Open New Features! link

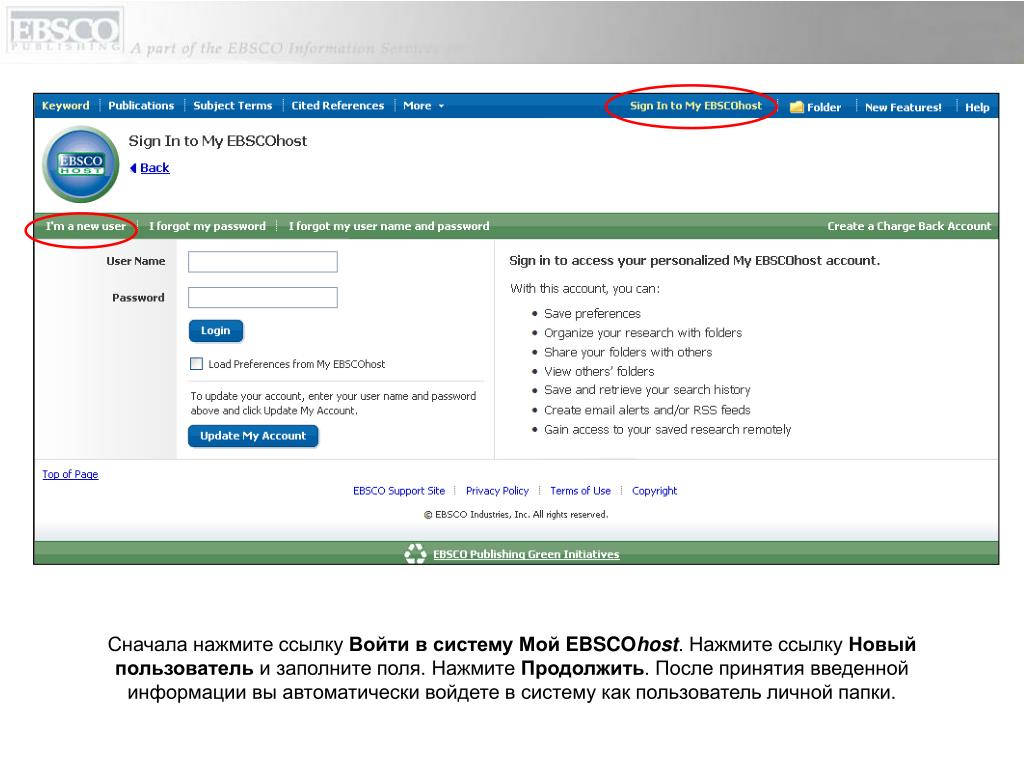pos(903,107)
